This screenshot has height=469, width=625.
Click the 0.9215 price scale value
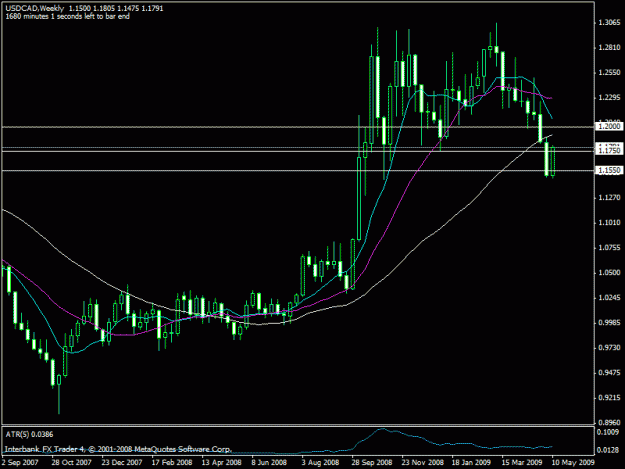point(609,398)
